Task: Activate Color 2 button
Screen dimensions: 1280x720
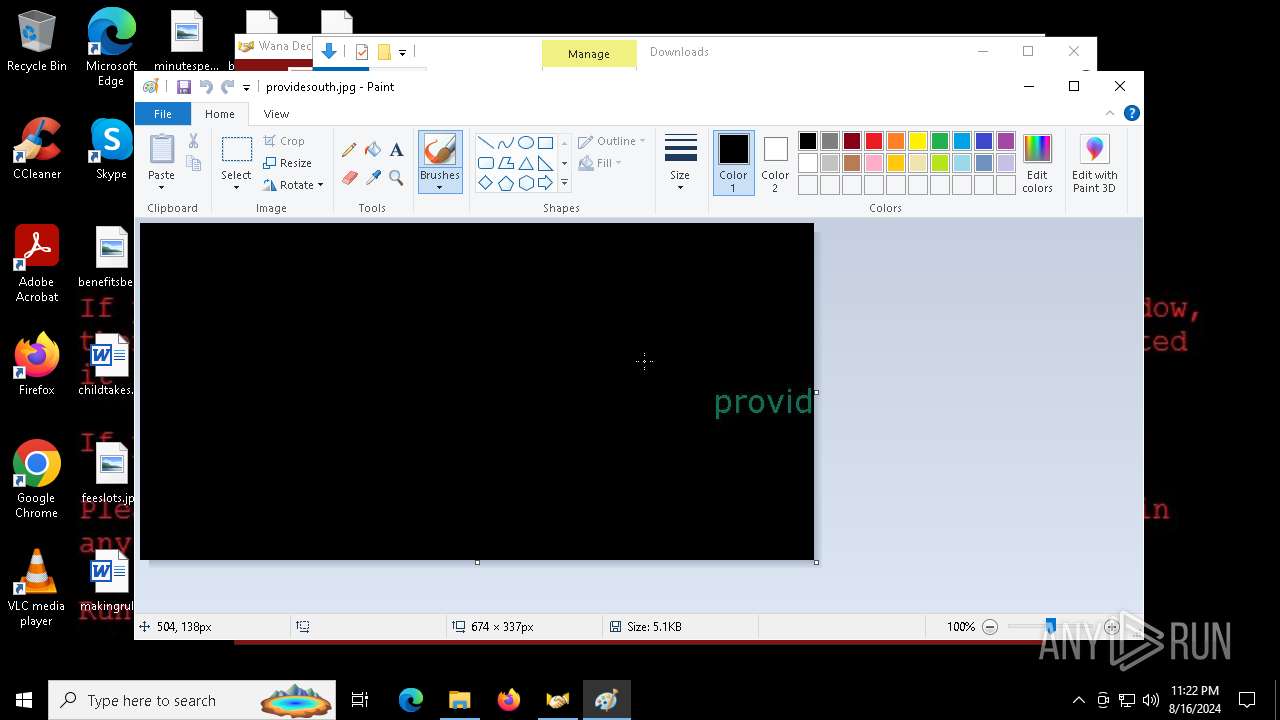Action: click(775, 163)
